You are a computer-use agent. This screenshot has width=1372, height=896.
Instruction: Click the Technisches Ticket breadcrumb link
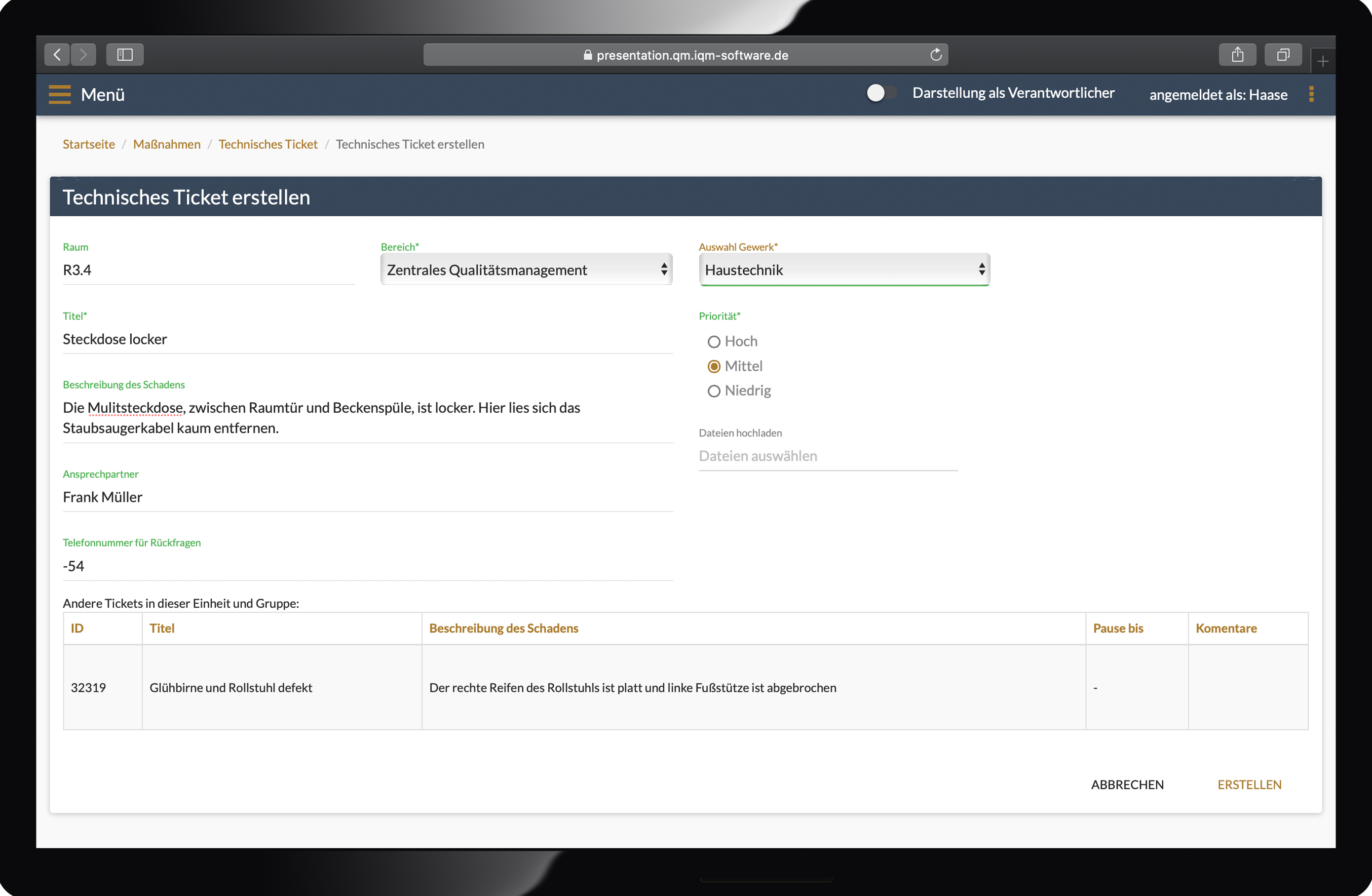coord(268,144)
